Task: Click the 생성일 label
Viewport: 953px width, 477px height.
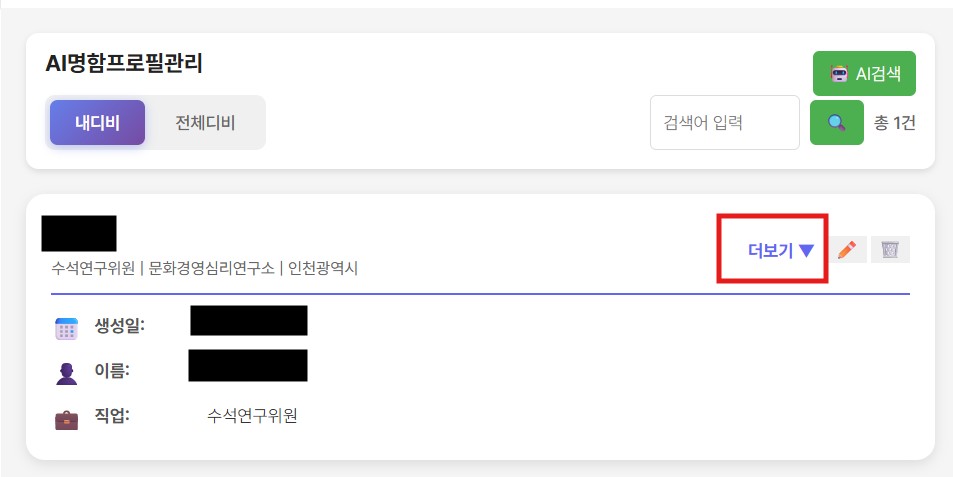Action: tap(119, 326)
